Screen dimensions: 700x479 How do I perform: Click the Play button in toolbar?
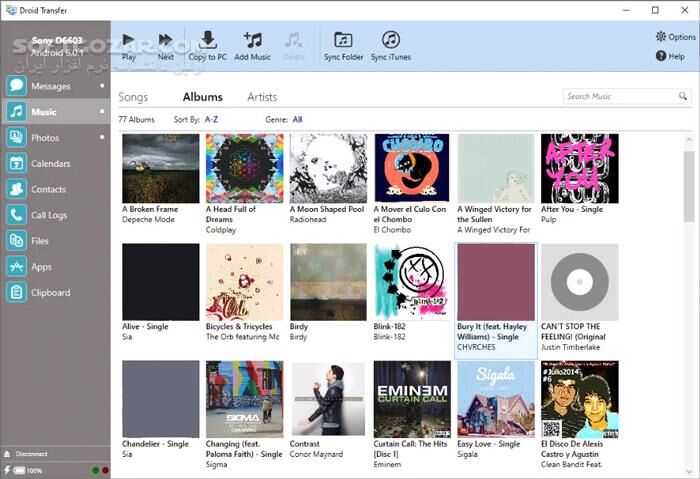pos(128,44)
